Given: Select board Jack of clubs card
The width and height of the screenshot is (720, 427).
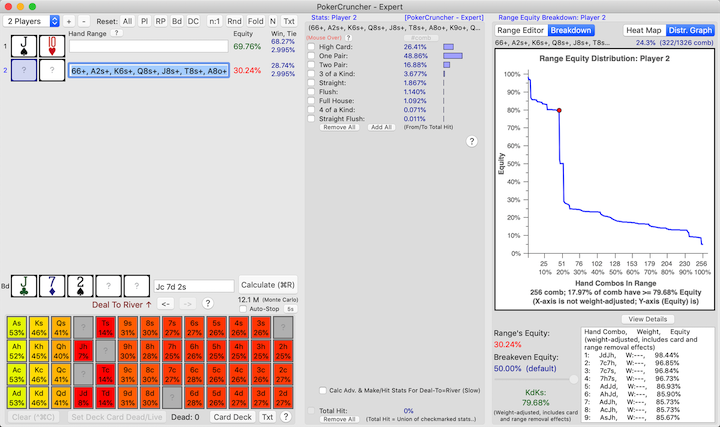Looking at the screenshot, I should (x=24, y=286).
